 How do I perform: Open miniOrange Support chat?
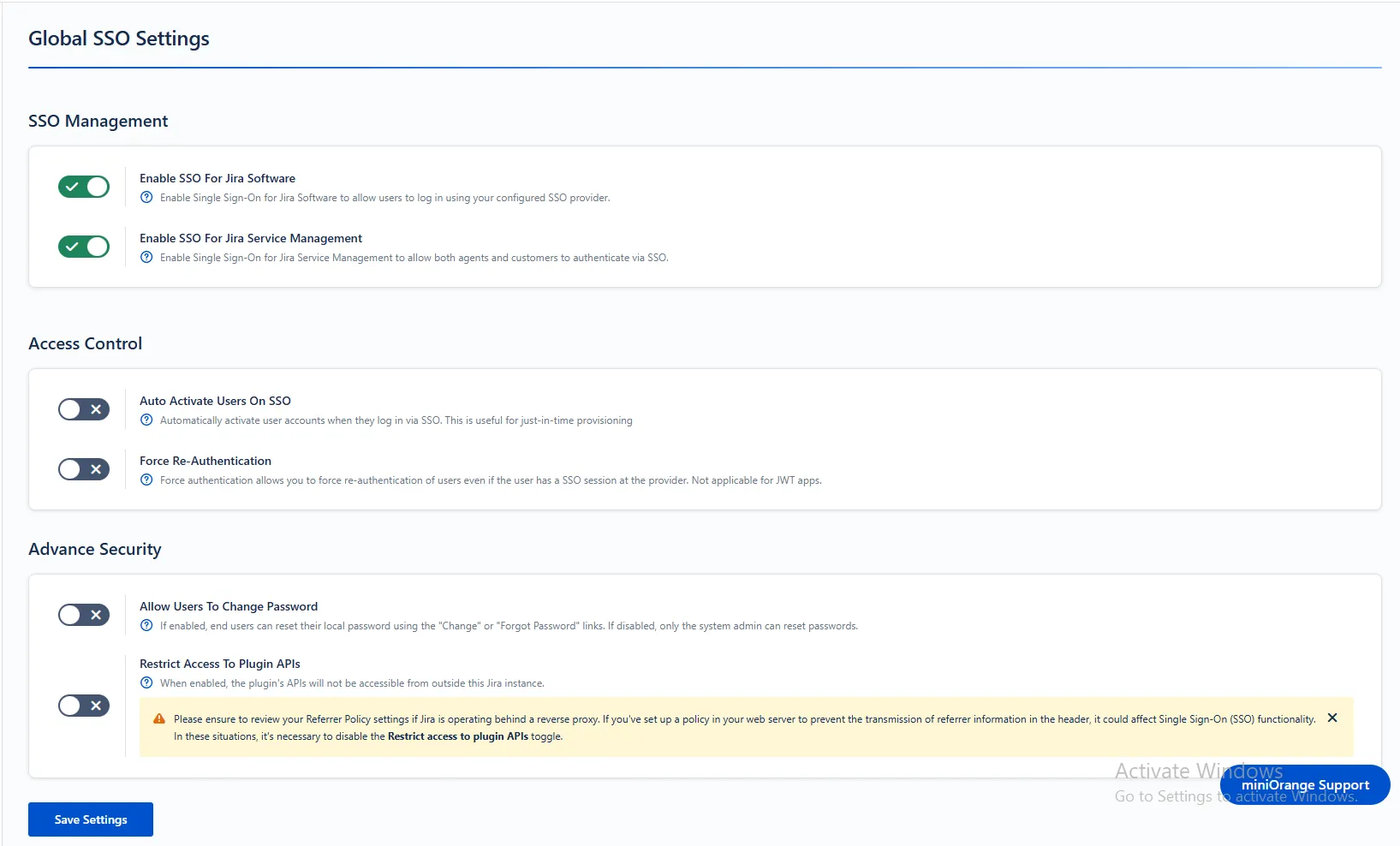(x=1305, y=784)
